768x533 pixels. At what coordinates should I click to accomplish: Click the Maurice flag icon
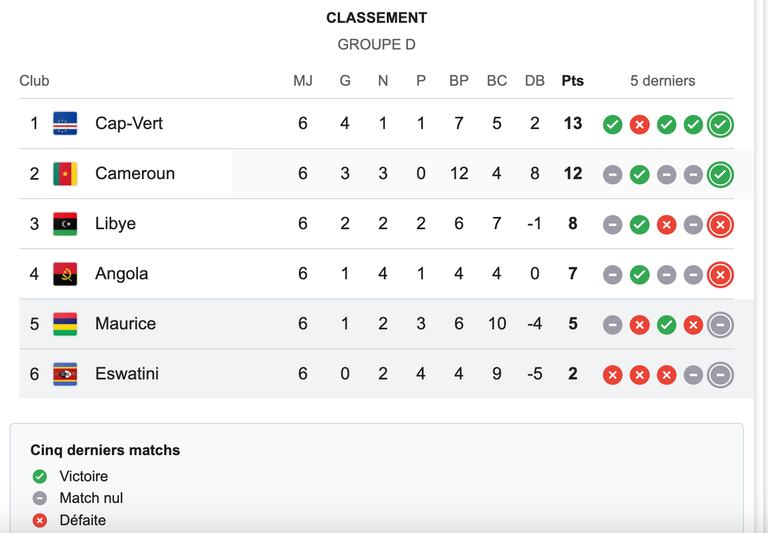[x=65, y=324]
